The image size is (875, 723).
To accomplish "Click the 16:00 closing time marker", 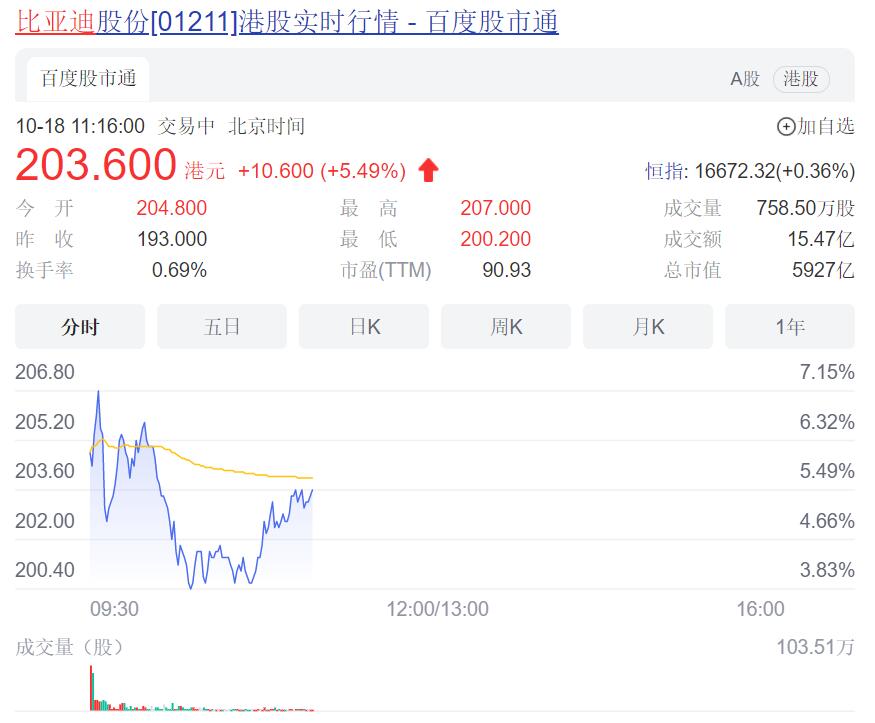I will point(760,609).
